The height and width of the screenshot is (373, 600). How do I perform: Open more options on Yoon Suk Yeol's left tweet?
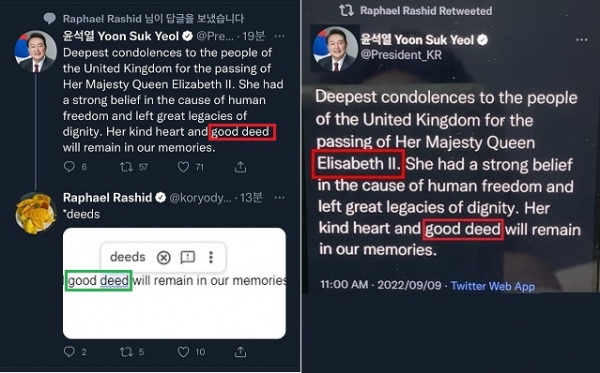pos(280,36)
